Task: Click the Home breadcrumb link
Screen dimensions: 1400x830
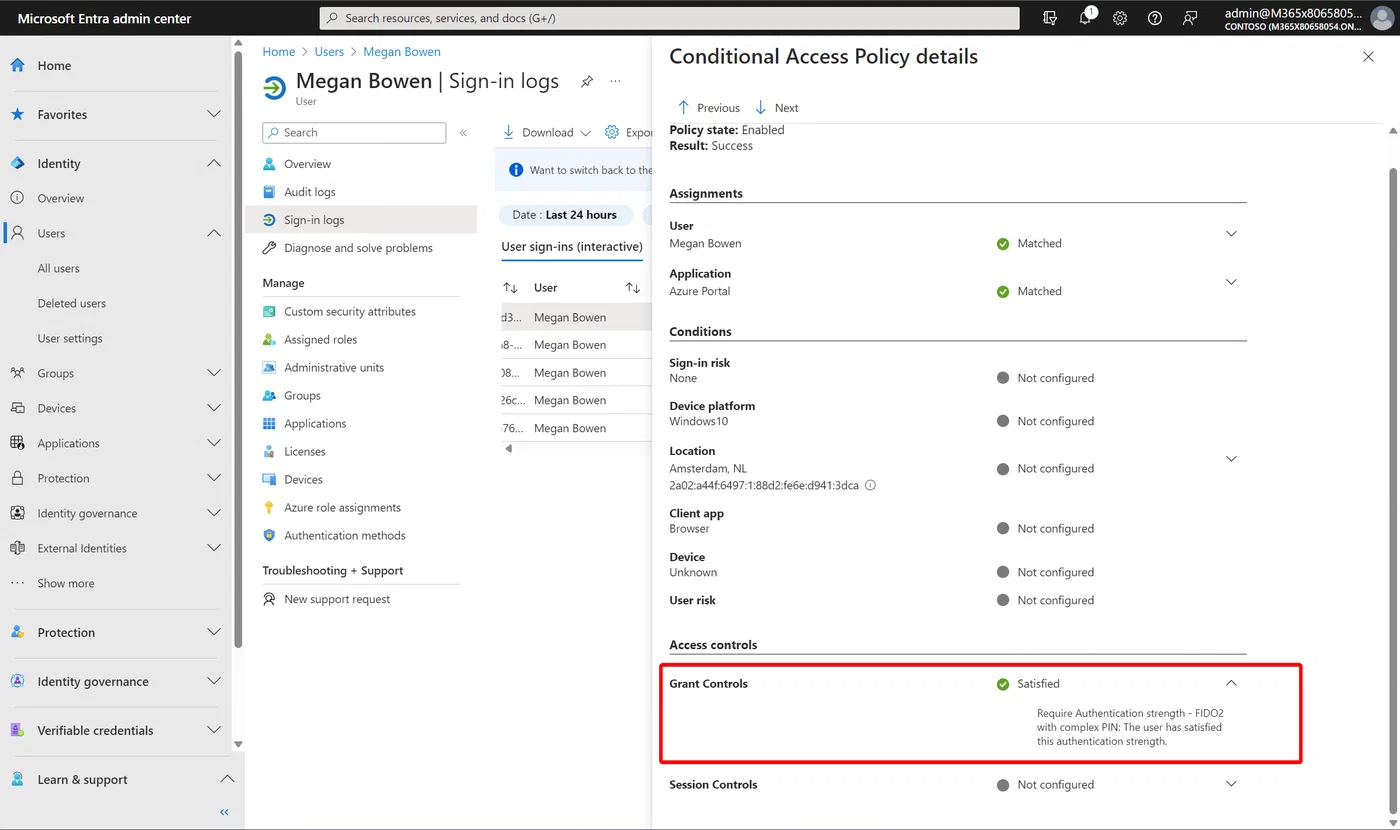Action: click(279, 52)
